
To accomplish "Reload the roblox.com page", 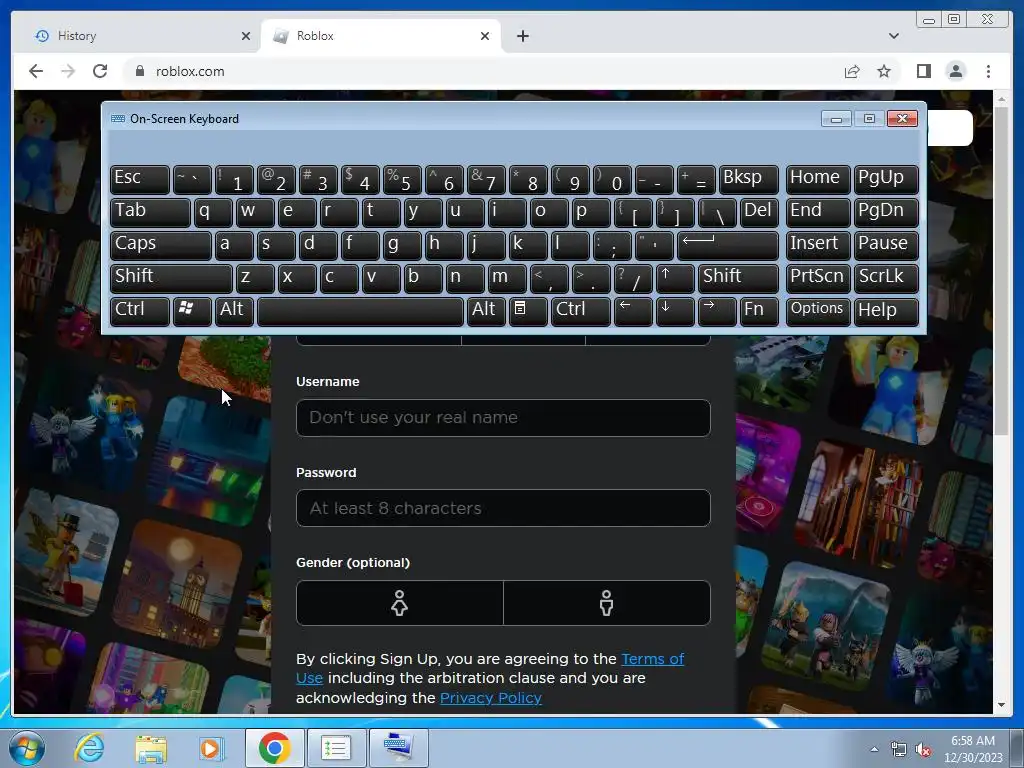I will [x=100, y=71].
